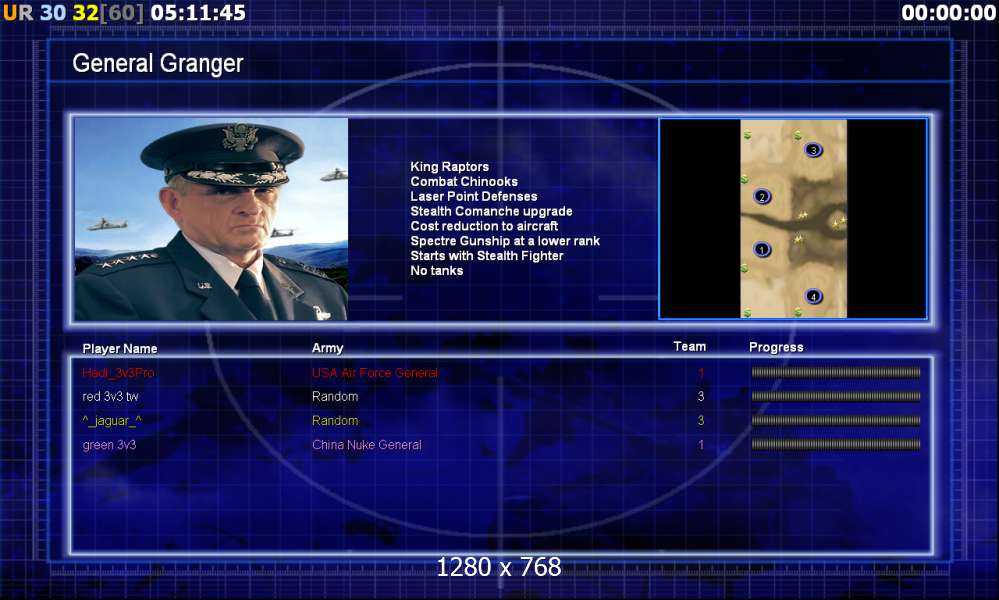Viewport: 999px width, 600px height.
Task: Click the No tanks line
Action: (x=436, y=271)
